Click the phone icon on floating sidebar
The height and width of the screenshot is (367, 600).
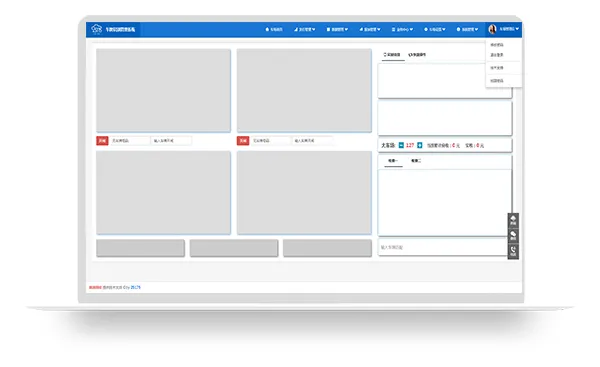513,251
